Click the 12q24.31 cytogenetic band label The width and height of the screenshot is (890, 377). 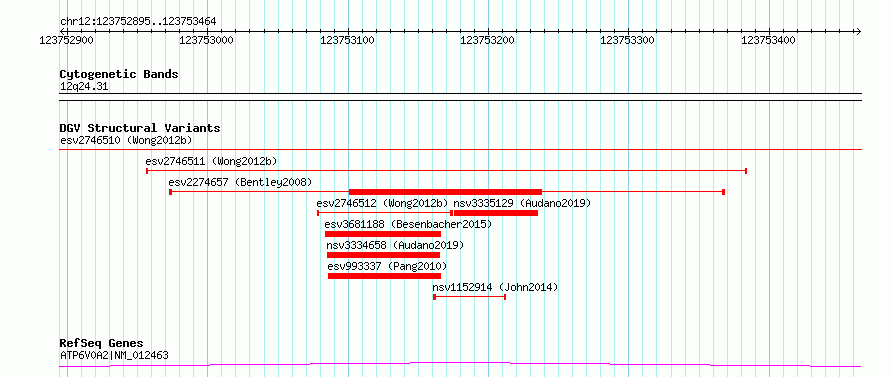point(84,87)
